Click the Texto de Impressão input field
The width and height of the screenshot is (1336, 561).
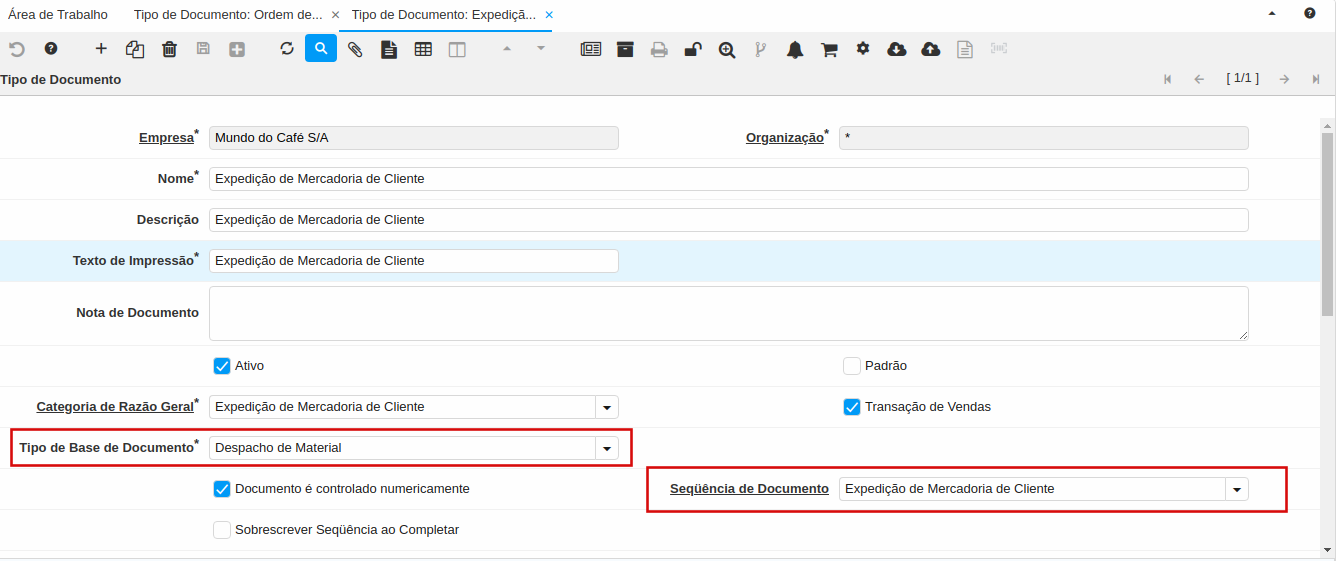click(414, 261)
